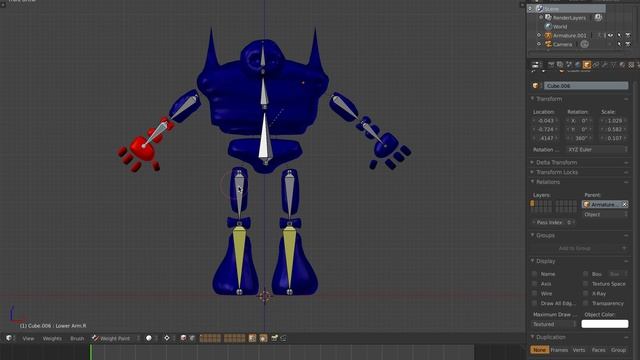
Task: Collapse the Display panel
Action: coord(532,261)
